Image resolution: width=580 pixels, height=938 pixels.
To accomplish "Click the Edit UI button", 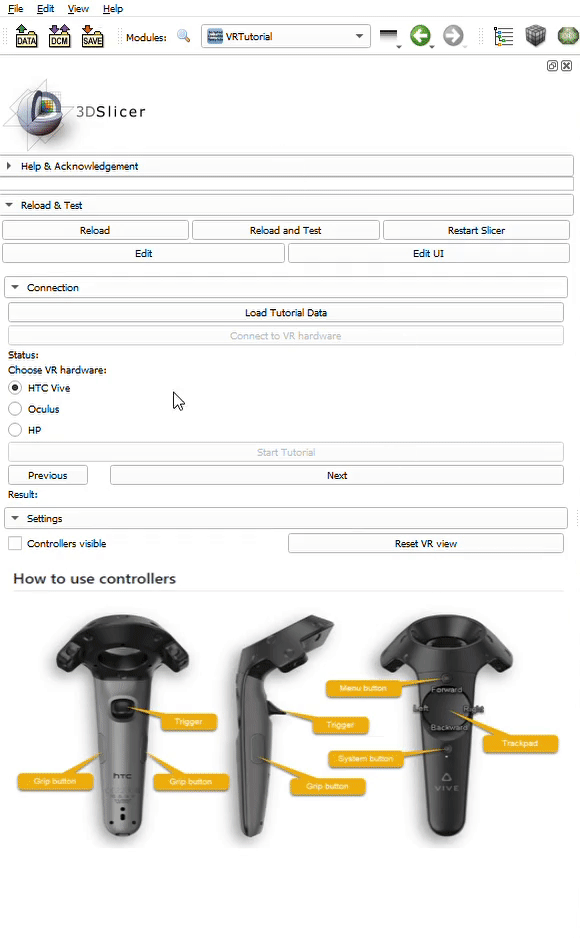I will [429, 253].
